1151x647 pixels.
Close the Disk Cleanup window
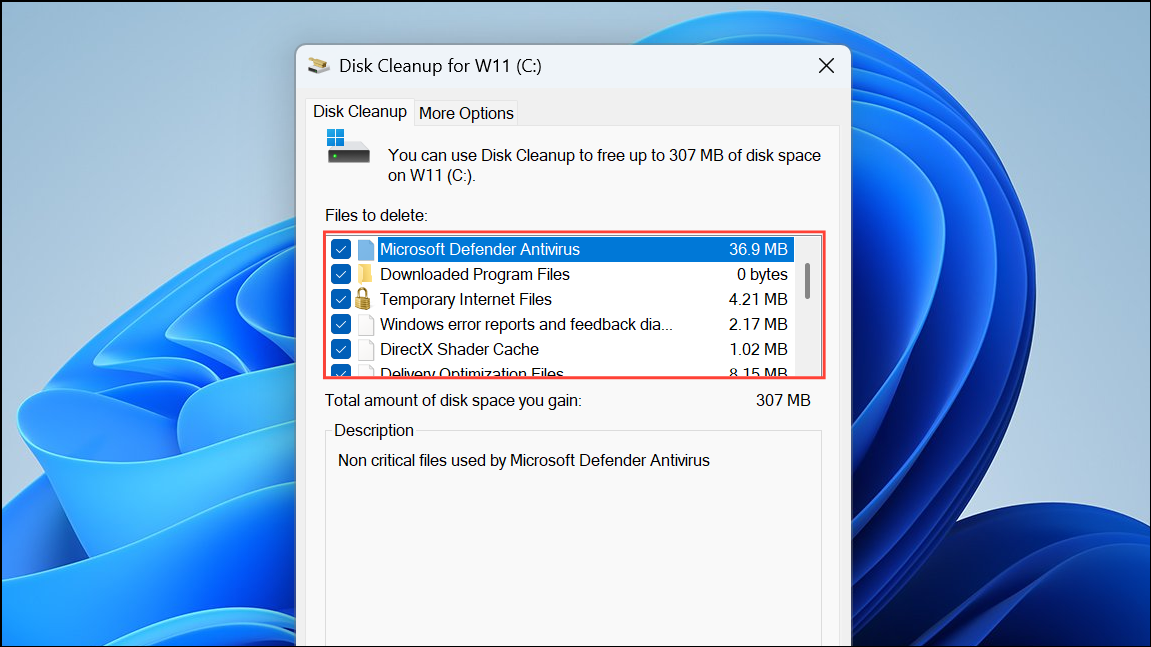point(826,65)
